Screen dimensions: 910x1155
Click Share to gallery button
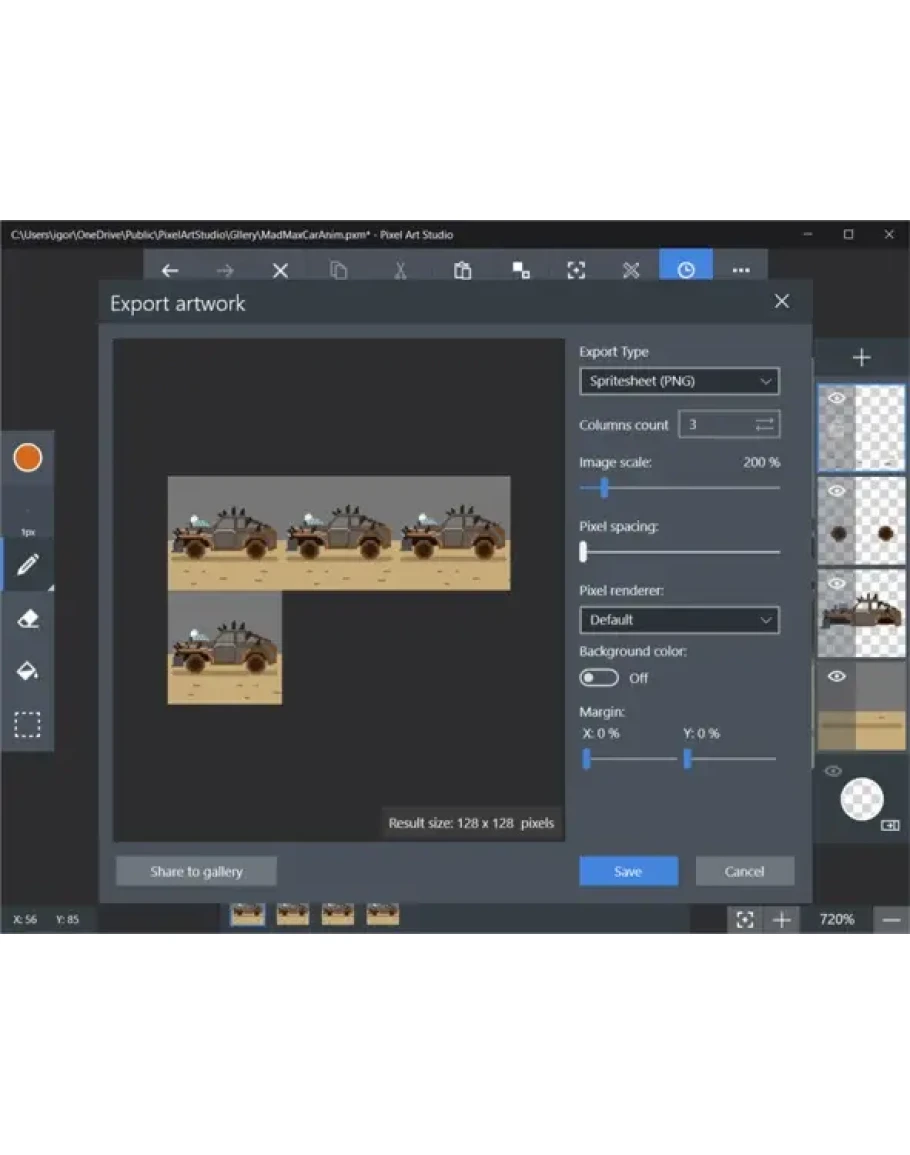(196, 871)
